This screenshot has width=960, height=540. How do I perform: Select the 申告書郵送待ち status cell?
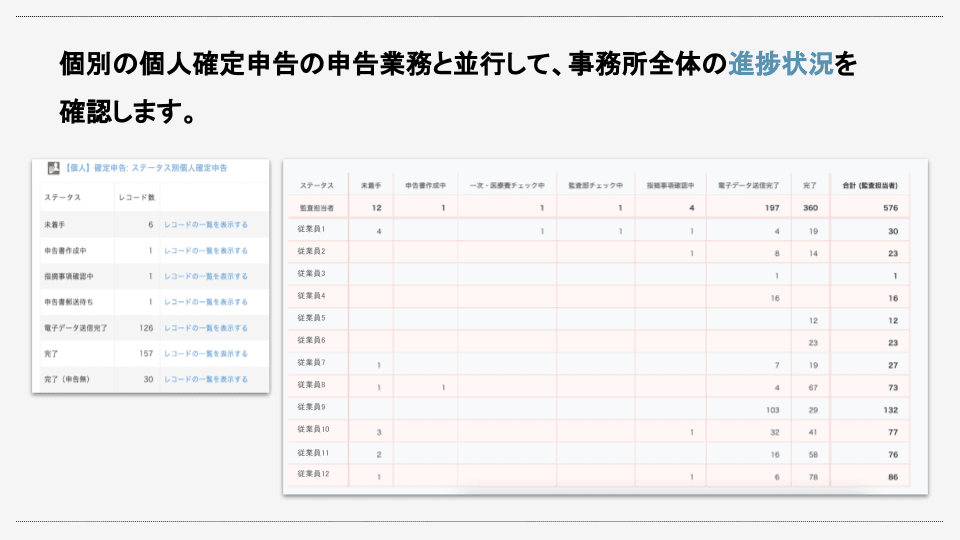coord(69,302)
